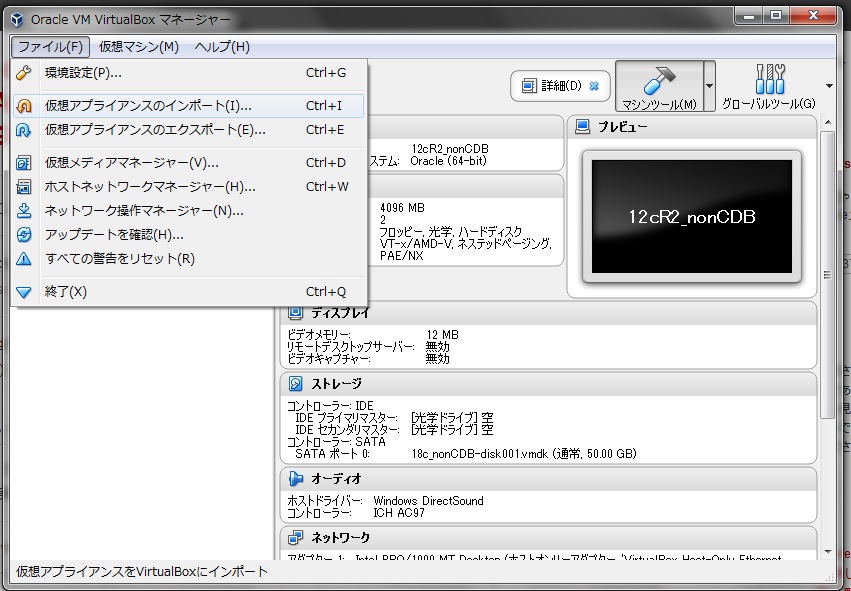Screen dimensions: 851x591
Task: Choose 仮想アプライアンスのエクスポート(E)... entry
Action: tap(188, 130)
